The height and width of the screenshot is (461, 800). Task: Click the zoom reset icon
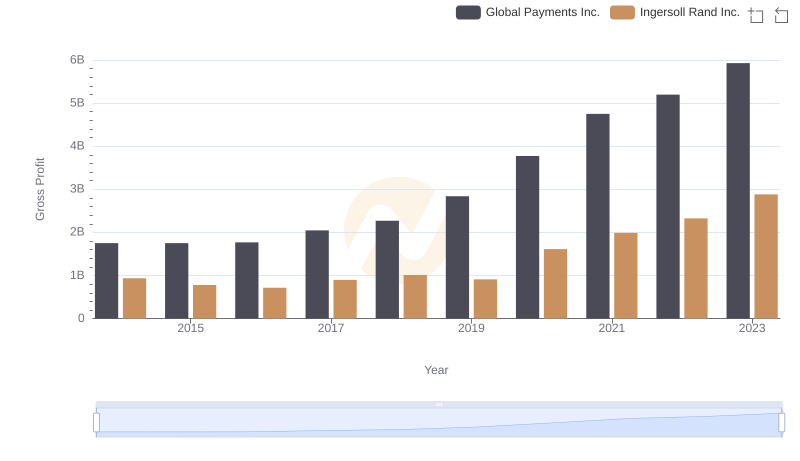click(781, 15)
